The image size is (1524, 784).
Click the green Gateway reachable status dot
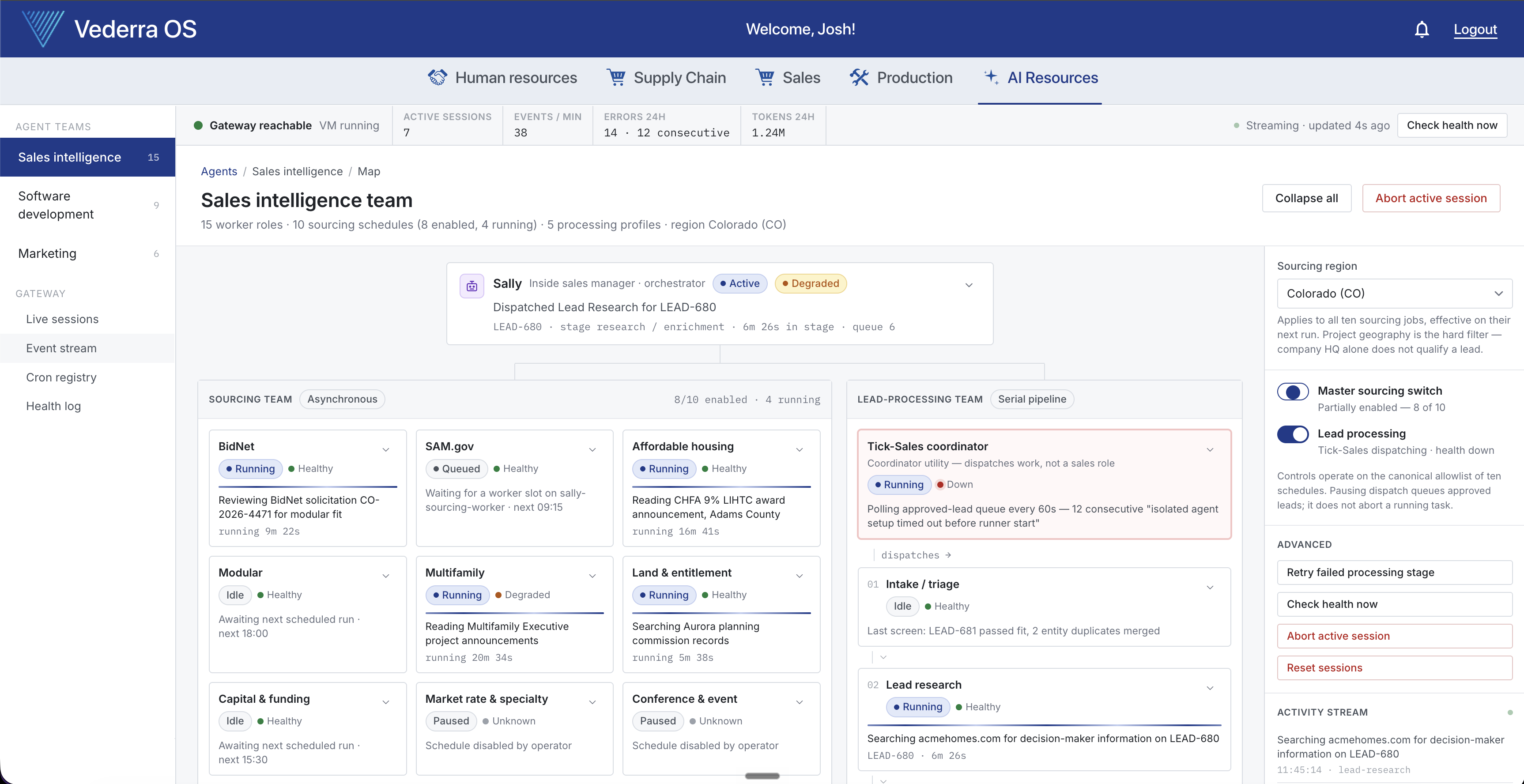pos(198,125)
